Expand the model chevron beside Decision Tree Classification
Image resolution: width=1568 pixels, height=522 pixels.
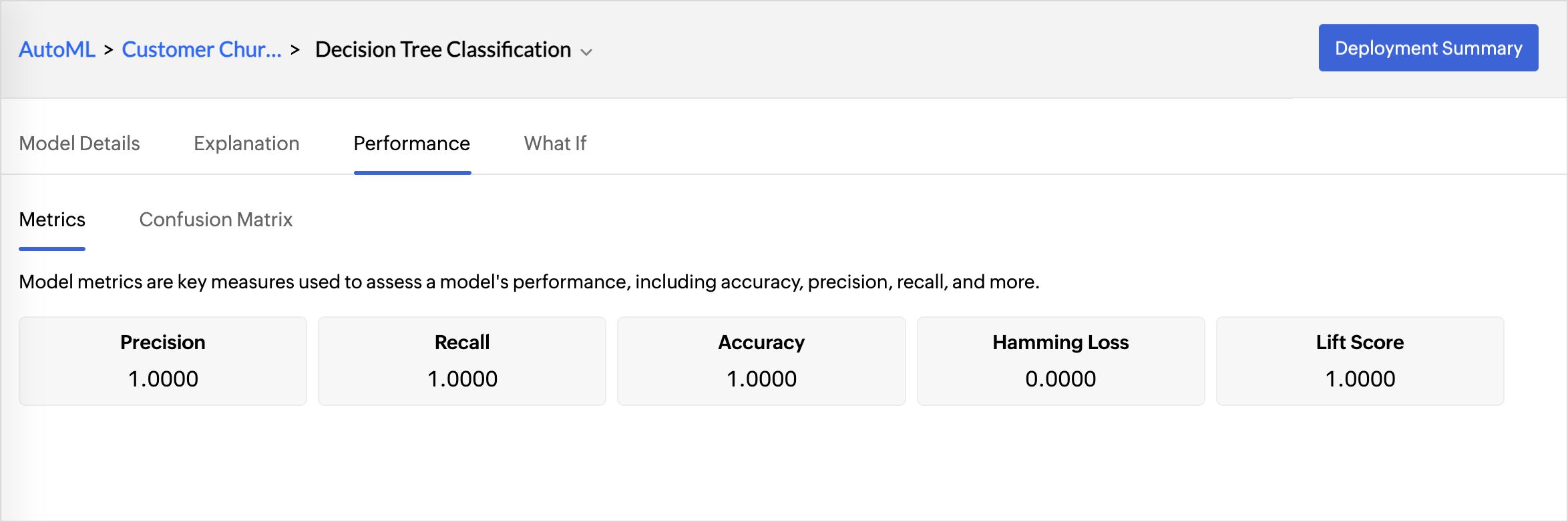[x=586, y=51]
